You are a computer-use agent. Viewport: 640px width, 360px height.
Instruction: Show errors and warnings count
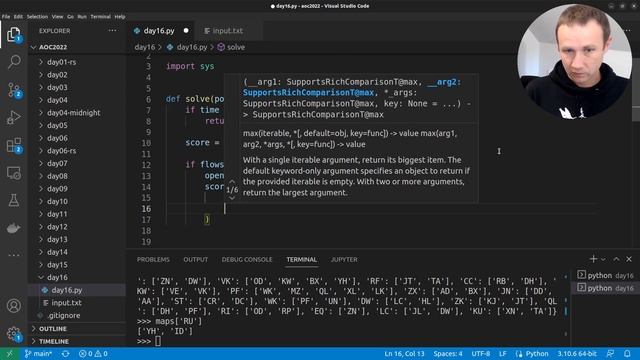point(93,353)
